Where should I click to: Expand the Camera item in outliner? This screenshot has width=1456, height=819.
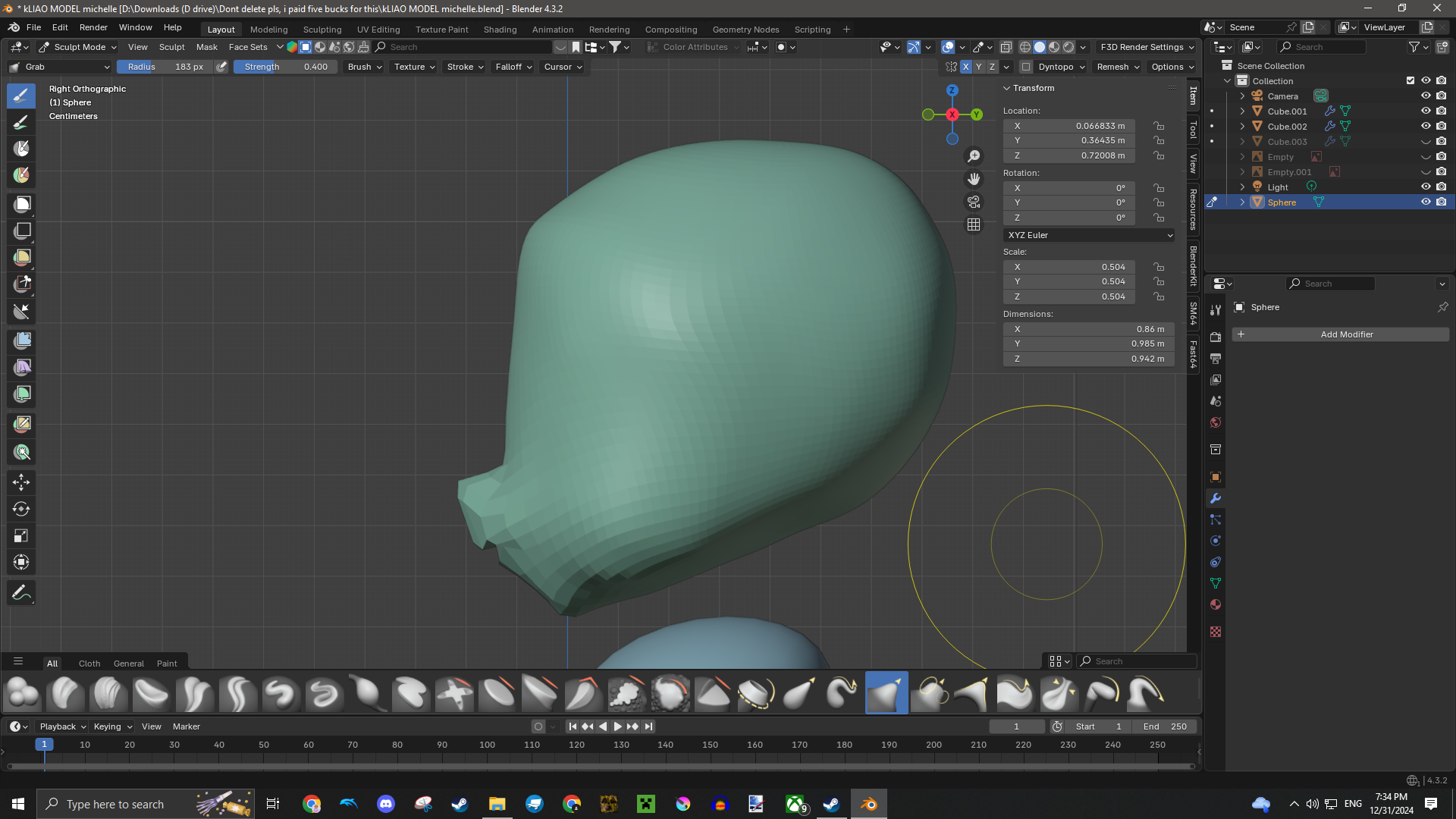[1242, 96]
